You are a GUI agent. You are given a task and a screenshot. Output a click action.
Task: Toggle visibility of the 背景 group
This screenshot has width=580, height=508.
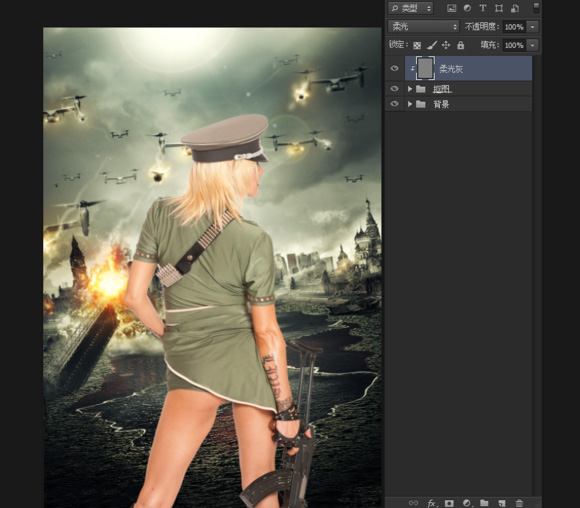pos(394,104)
